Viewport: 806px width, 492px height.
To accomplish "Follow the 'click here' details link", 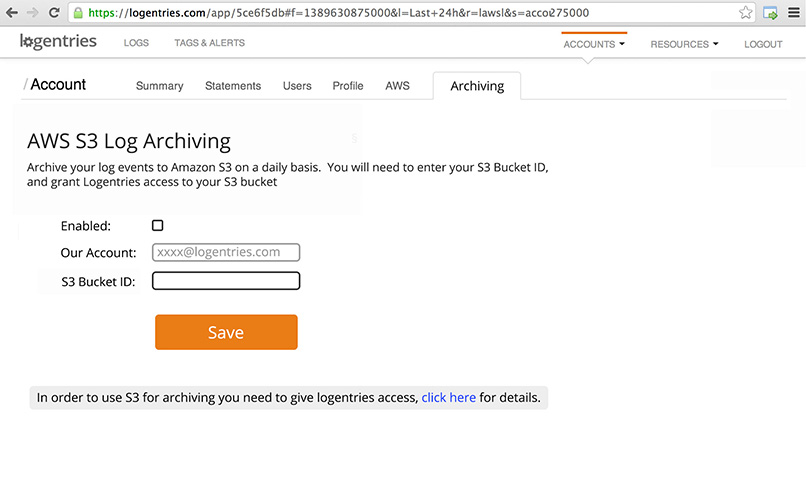I will [x=448, y=398].
